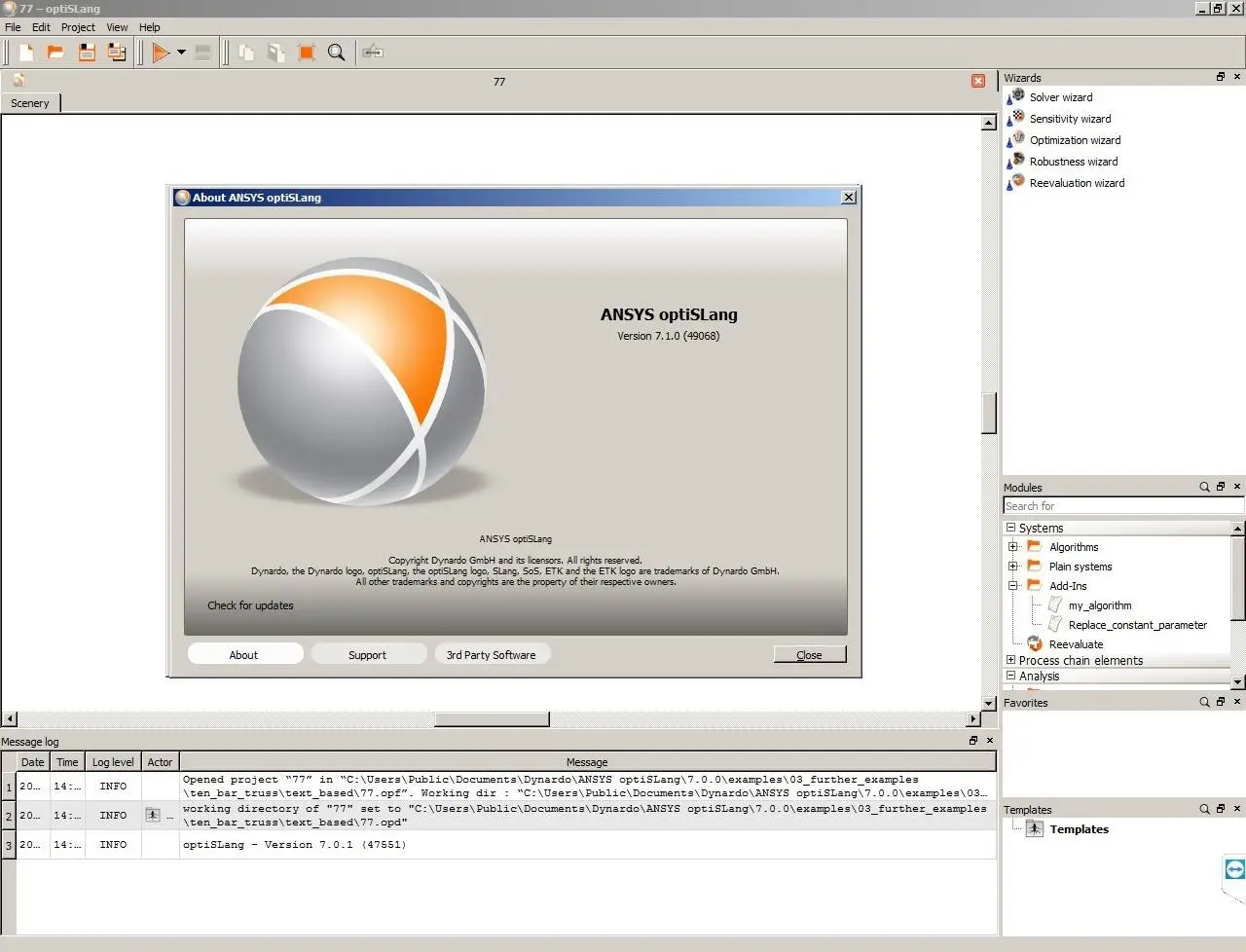Create a new project with toolbar icon
The width and height of the screenshot is (1246, 952).
pyautogui.click(x=26, y=53)
